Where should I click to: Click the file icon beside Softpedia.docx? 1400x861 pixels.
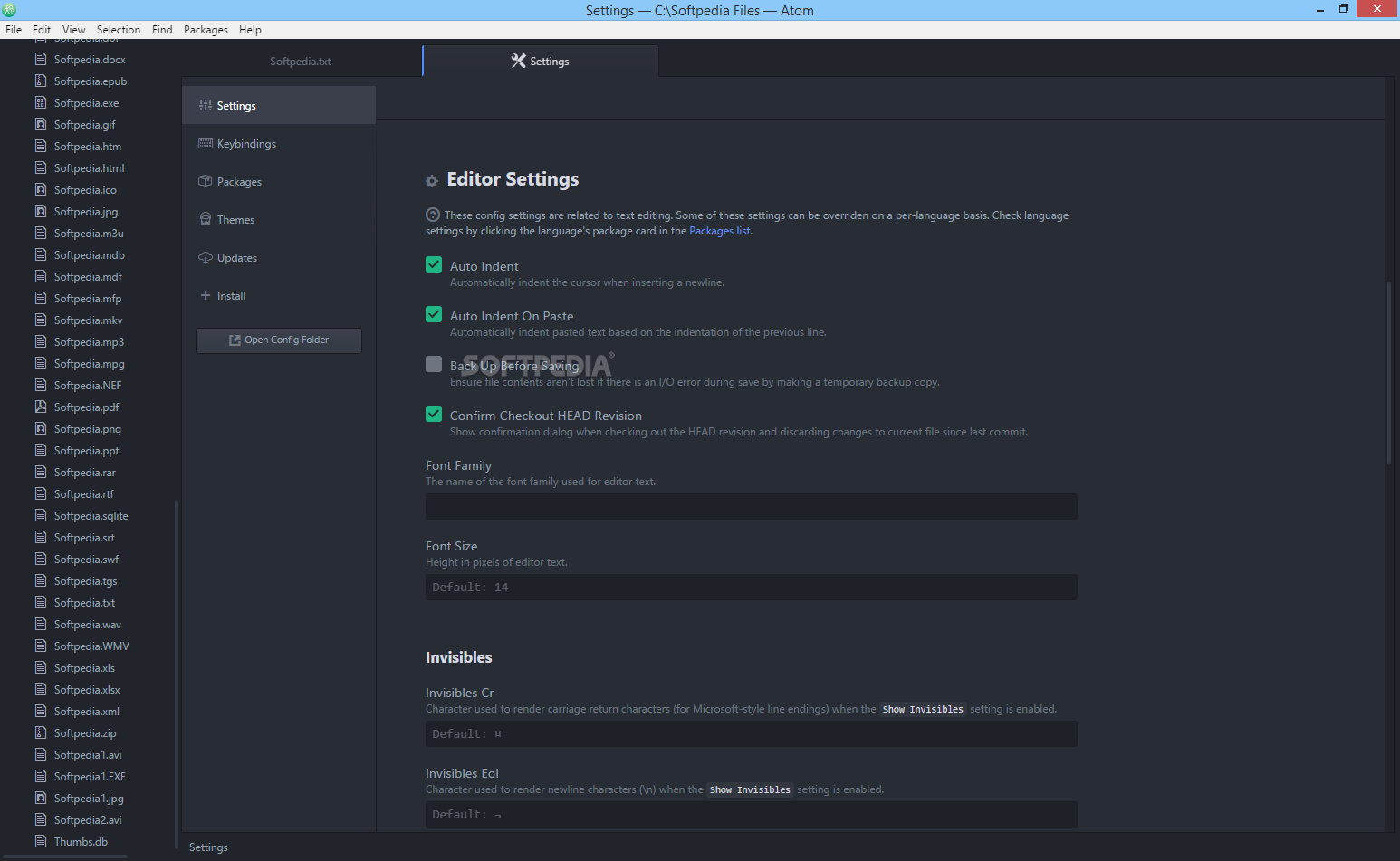click(x=41, y=59)
